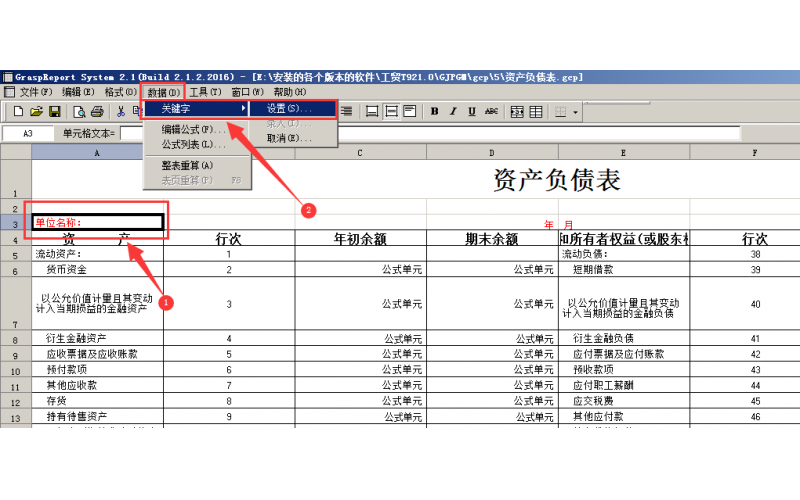Click the 单位名称: cell
The width and height of the screenshot is (800, 500).
click(97, 222)
